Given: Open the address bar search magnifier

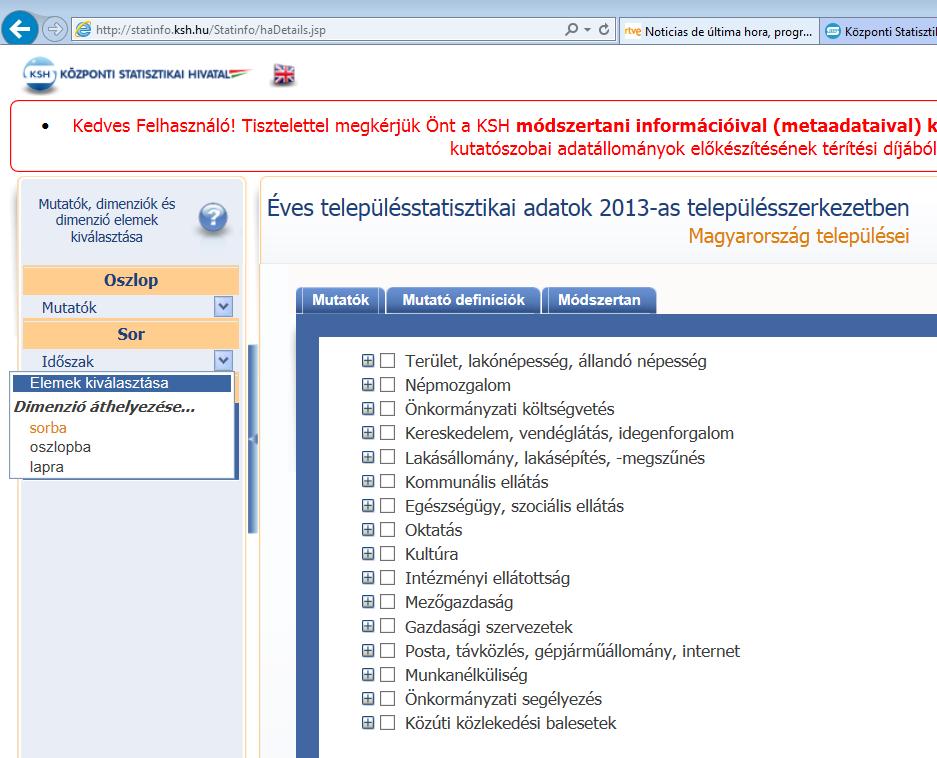Looking at the screenshot, I should [x=572, y=29].
